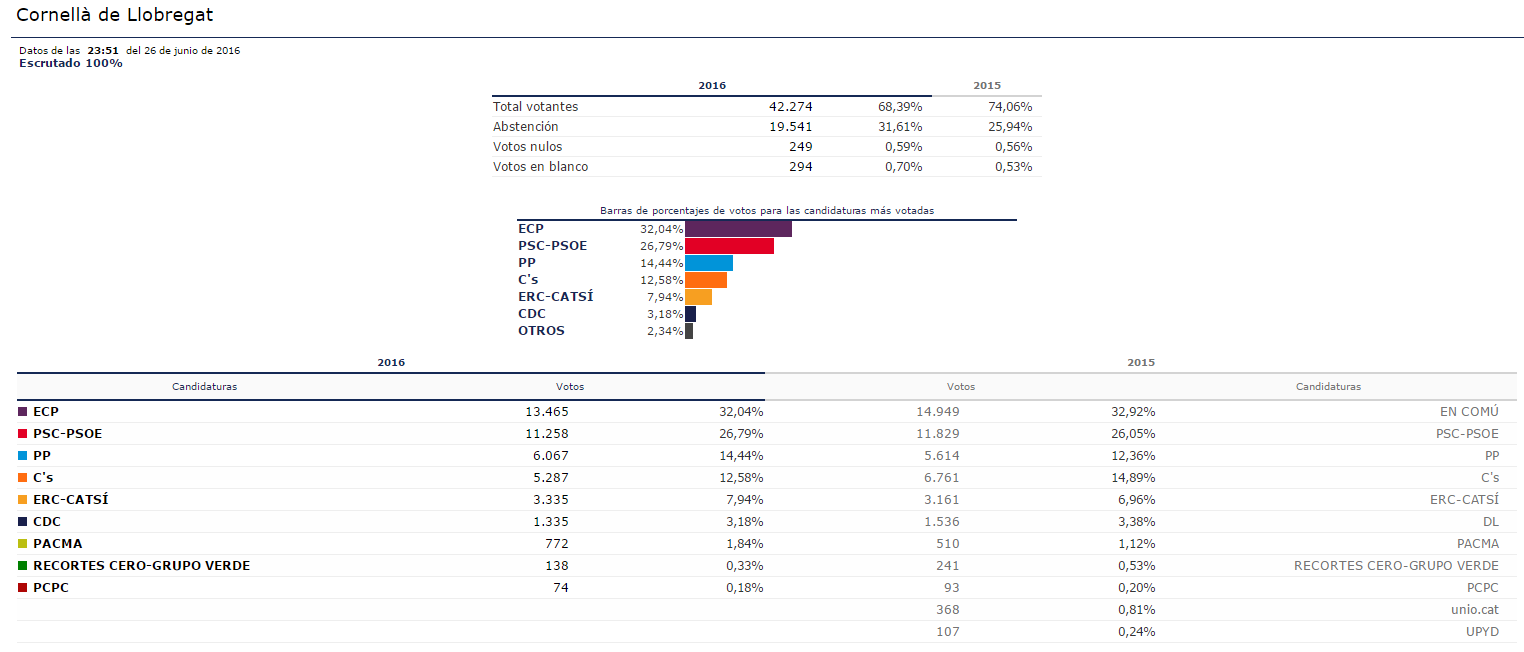This screenshot has height=652, width=1524.
Task: Click the ERC-CATSÍ color square in table
Action: 23,499
